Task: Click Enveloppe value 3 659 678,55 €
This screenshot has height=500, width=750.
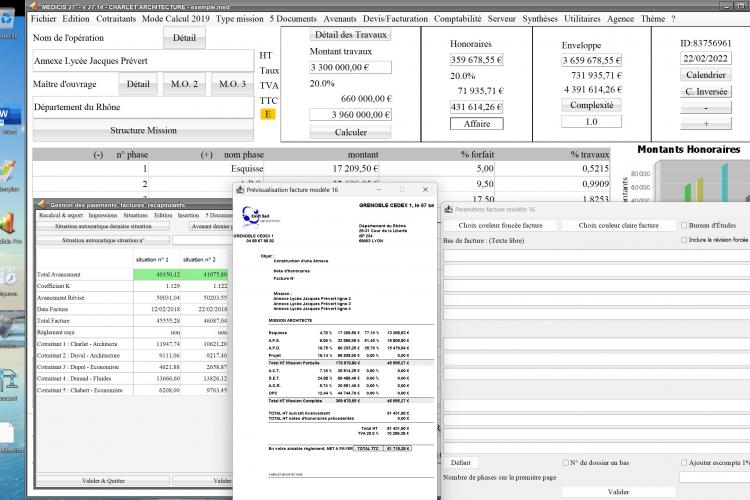Action: tap(592, 60)
